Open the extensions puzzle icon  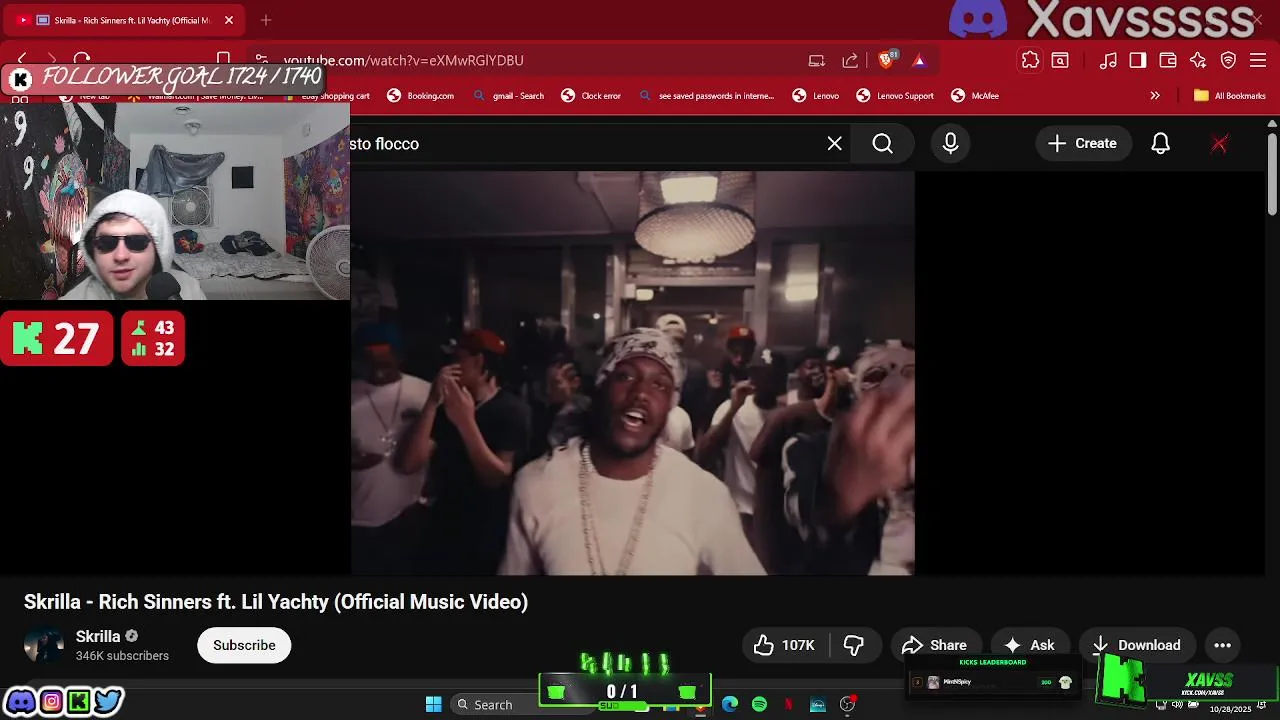pos(1030,60)
